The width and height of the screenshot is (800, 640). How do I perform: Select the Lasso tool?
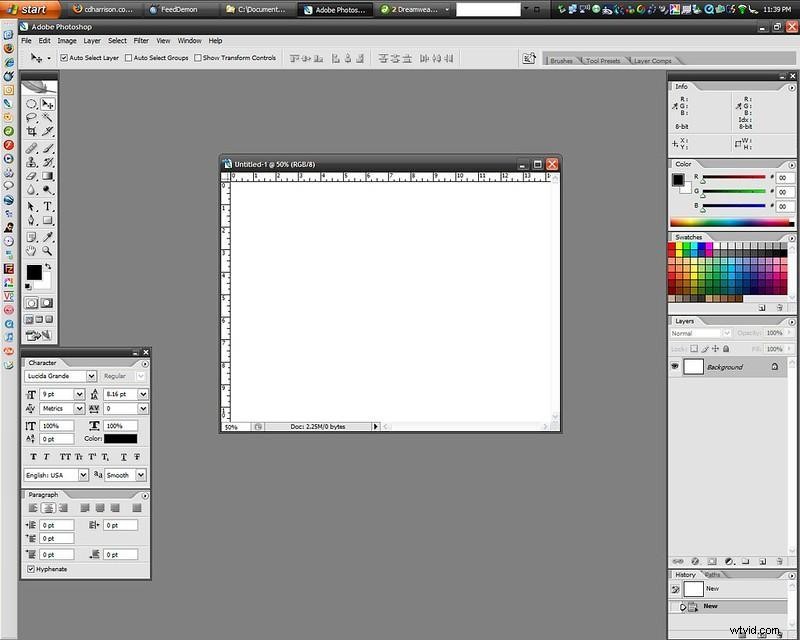34,117
